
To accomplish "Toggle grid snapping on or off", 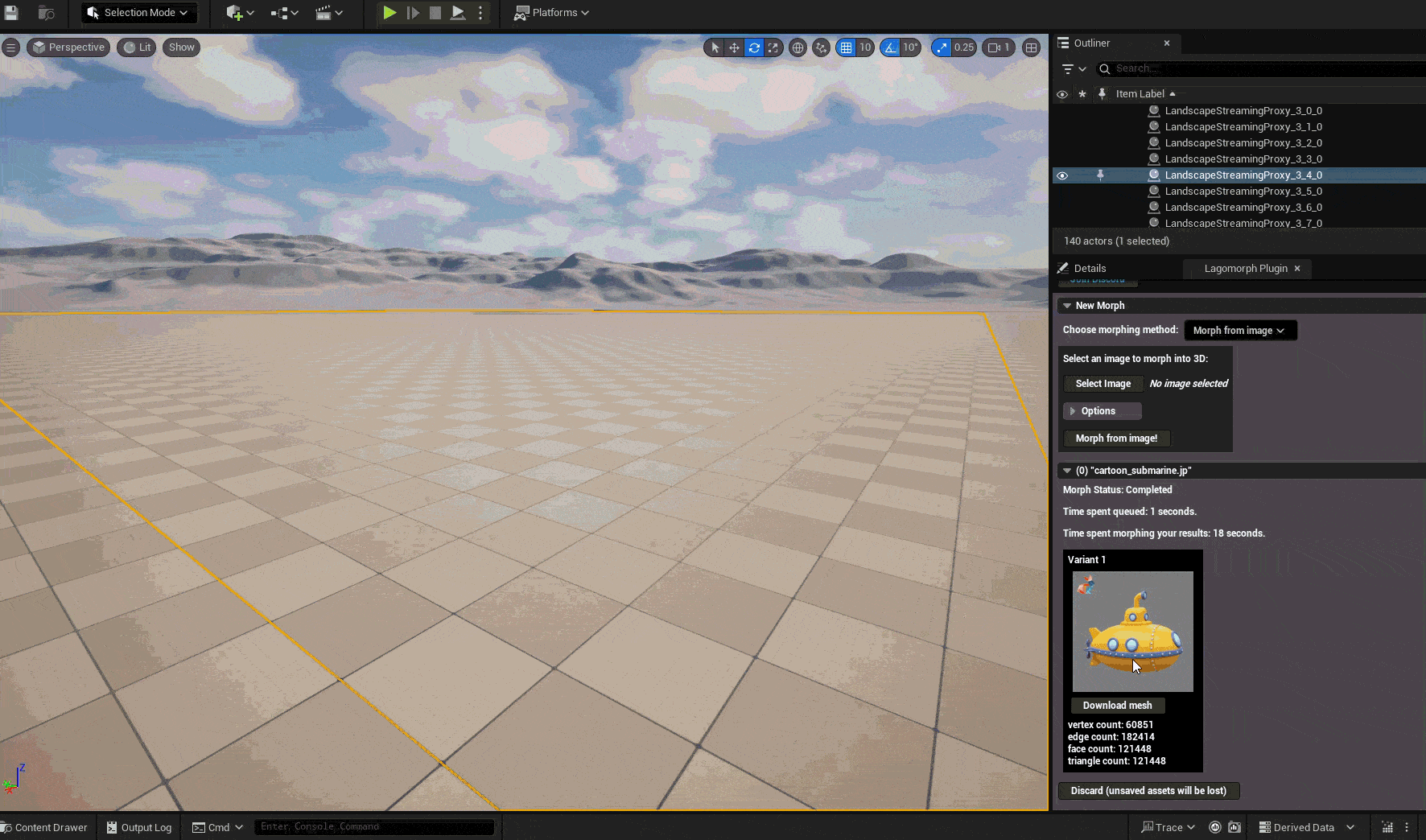I will point(846,47).
